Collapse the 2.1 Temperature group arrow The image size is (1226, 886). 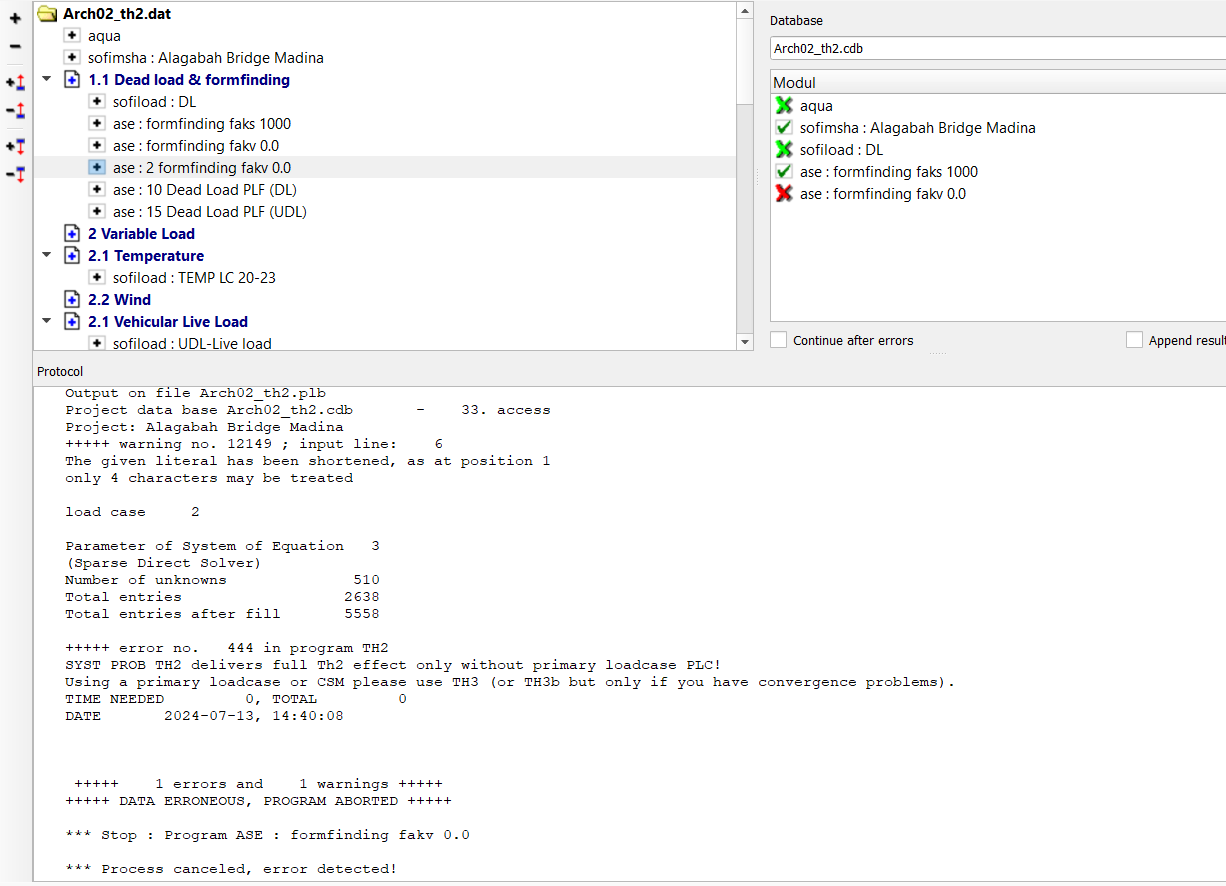point(46,255)
